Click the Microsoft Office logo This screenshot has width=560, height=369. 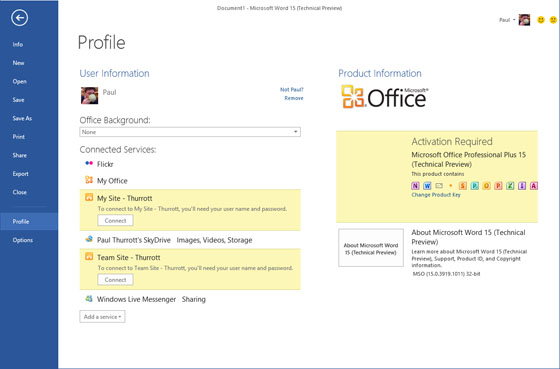tap(385, 96)
